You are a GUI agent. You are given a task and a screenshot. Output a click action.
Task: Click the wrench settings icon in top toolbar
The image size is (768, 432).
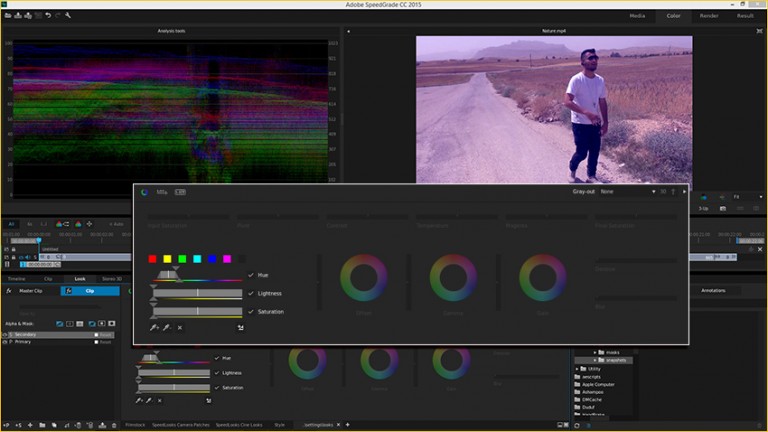click(68, 16)
